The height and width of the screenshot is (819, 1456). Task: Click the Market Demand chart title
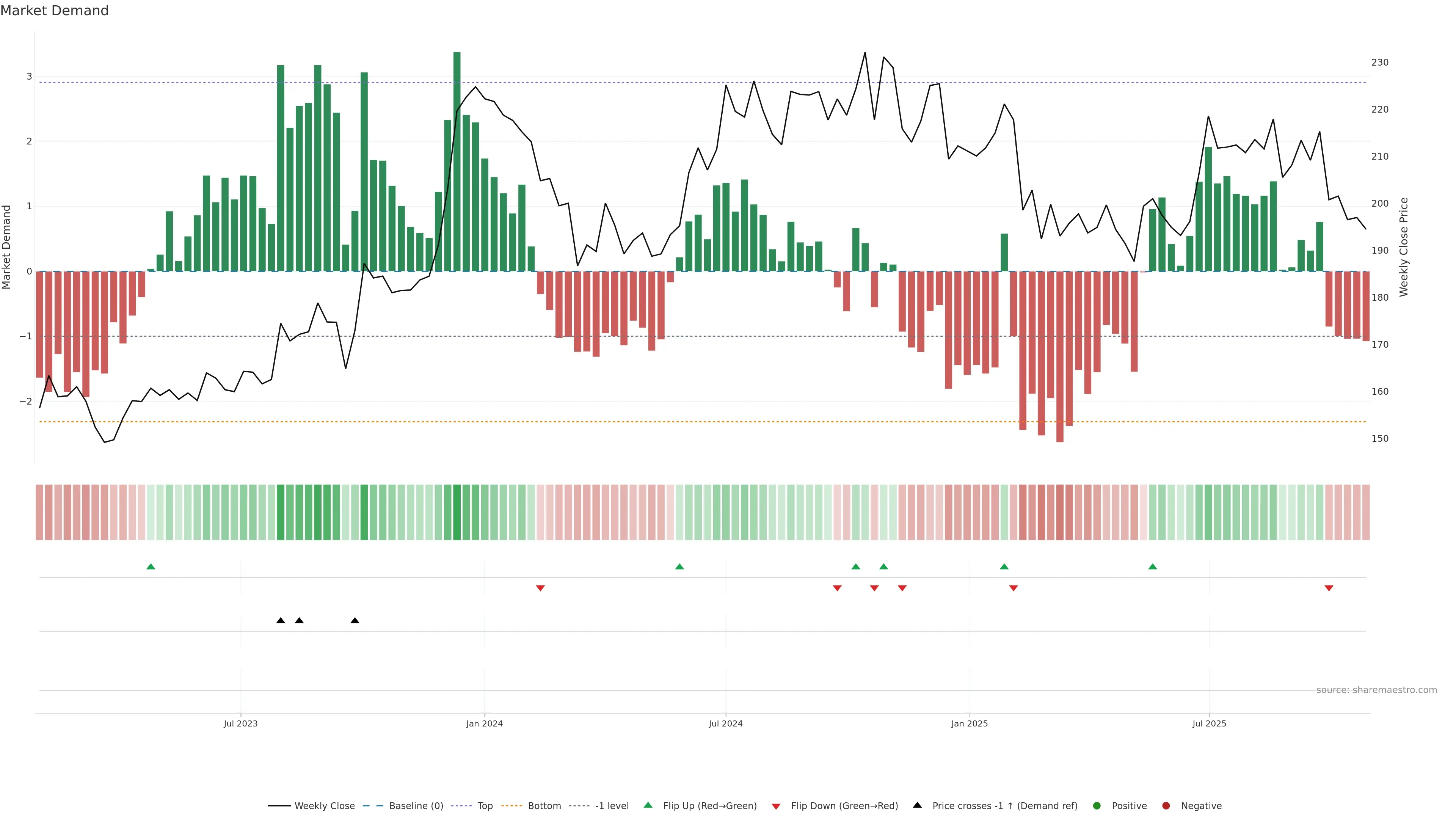click(55, 11)
